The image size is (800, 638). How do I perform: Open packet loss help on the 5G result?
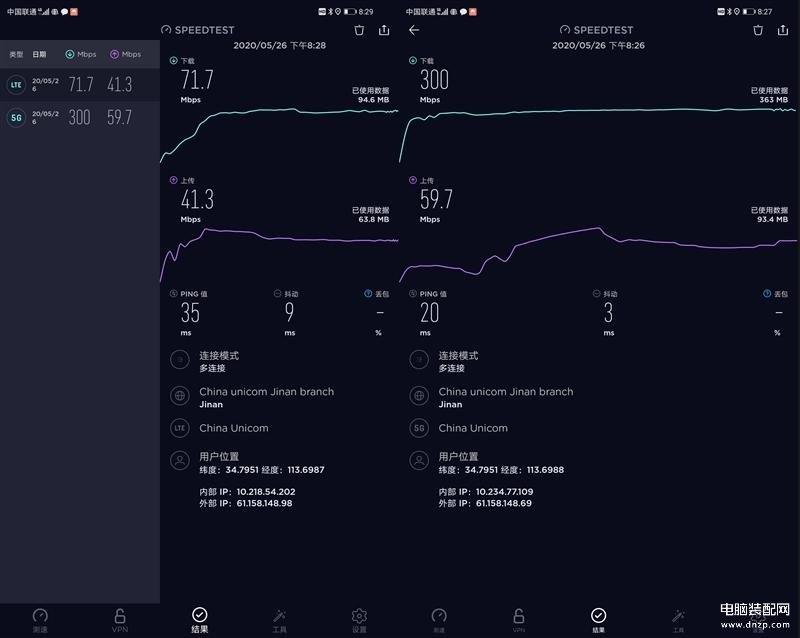point(767,293)
